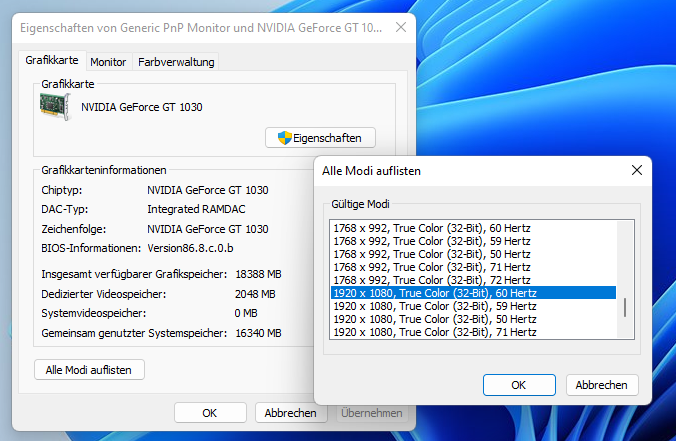The width and height of the screenshot is (676, 441).
Task: Switch to the Grafikkarte tab
Action: pyautogui.click(x=52, y=60)
